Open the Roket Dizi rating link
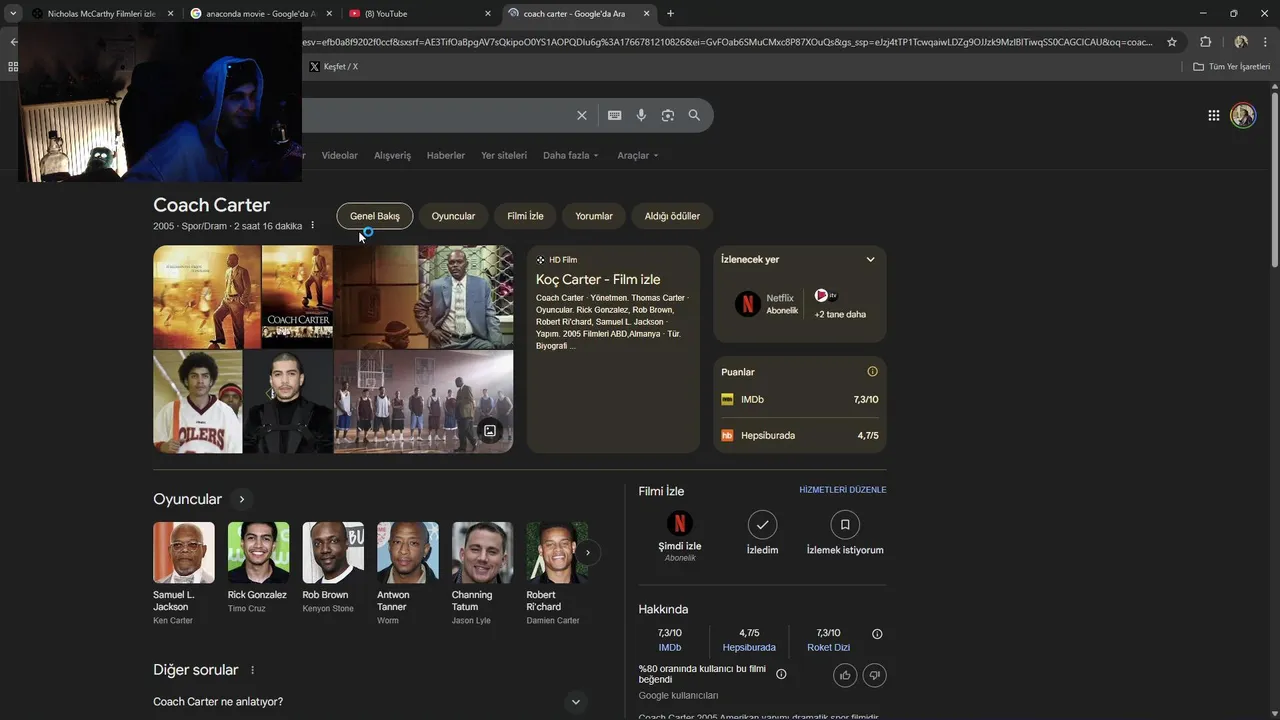Screen dimensions: 1280x720 (828, 647)
